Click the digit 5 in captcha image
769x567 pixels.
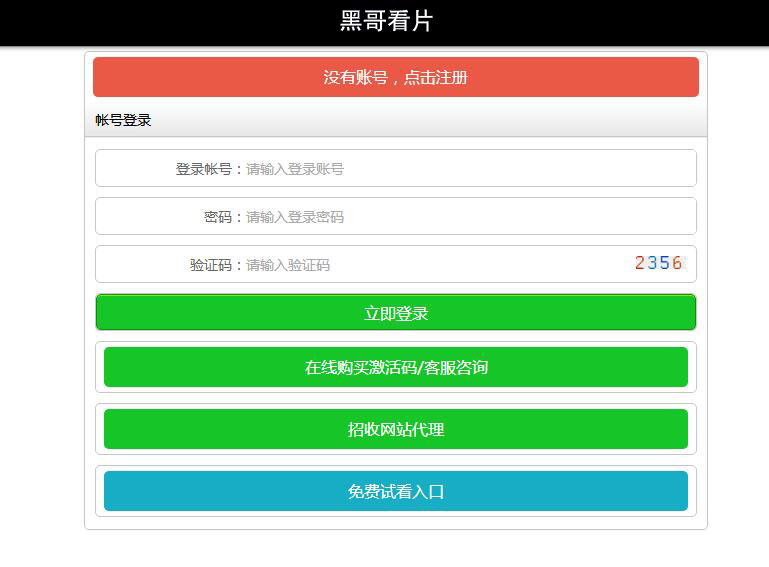(x=665, y=264)
